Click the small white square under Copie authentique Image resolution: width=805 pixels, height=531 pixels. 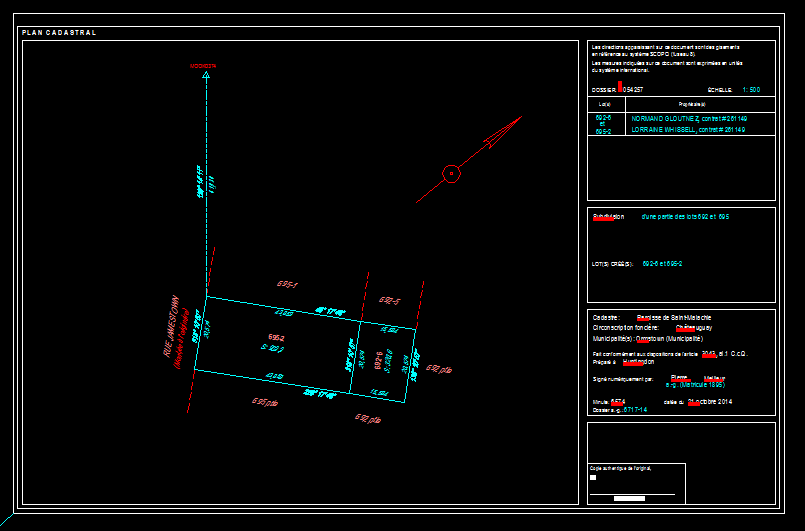tap(594, 477)
